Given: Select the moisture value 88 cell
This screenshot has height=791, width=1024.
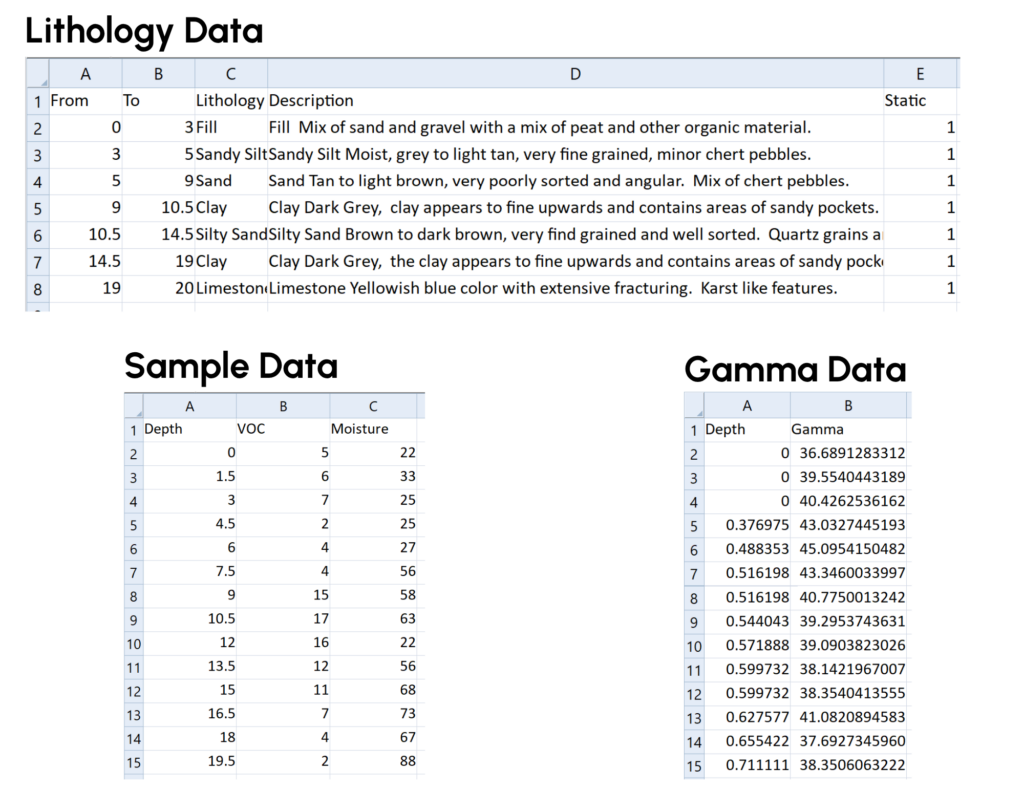Looking at the screenshot, I should tap(373, 760).
